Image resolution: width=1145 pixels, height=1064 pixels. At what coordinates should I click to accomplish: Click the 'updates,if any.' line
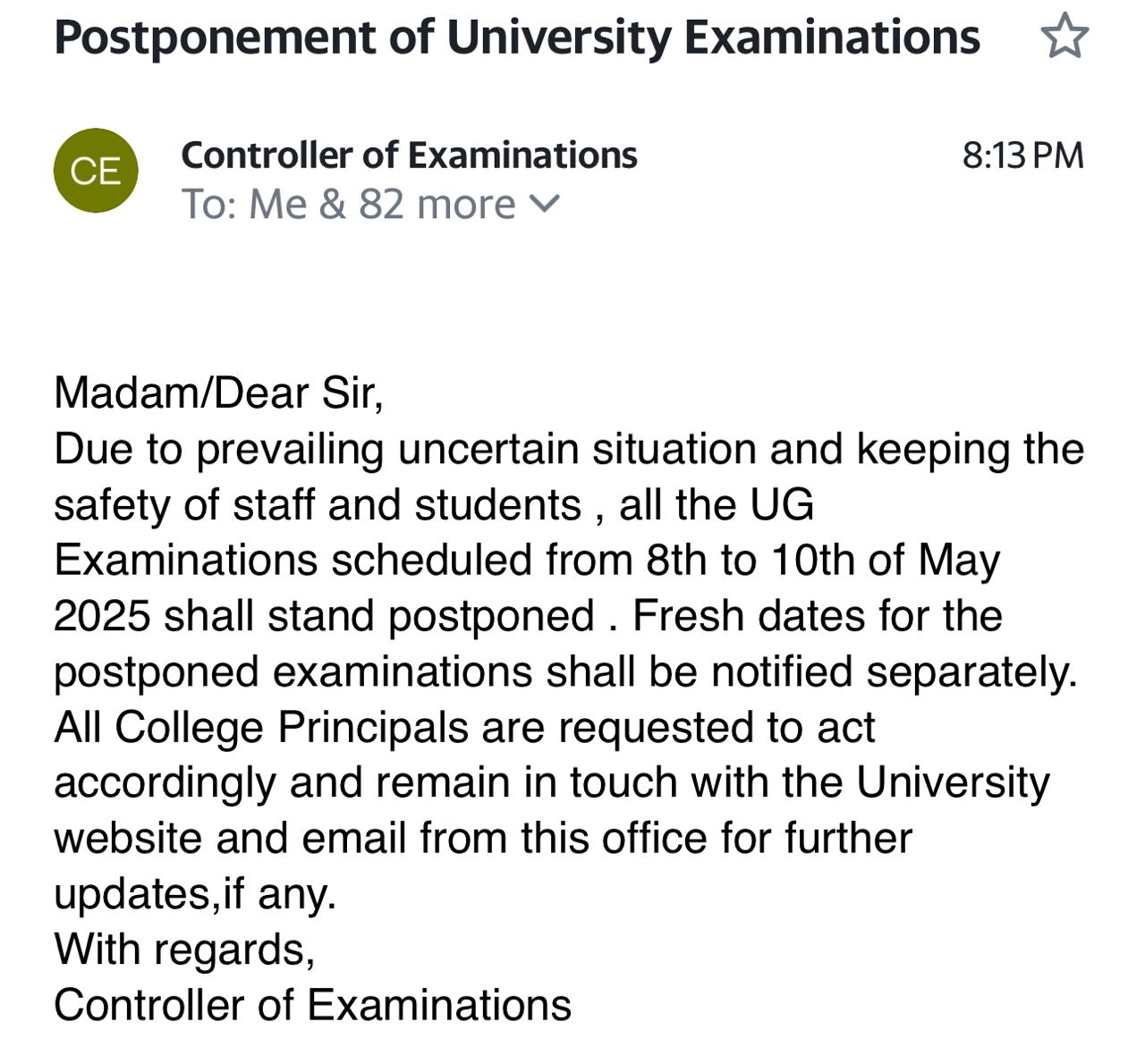pos(195,894)
